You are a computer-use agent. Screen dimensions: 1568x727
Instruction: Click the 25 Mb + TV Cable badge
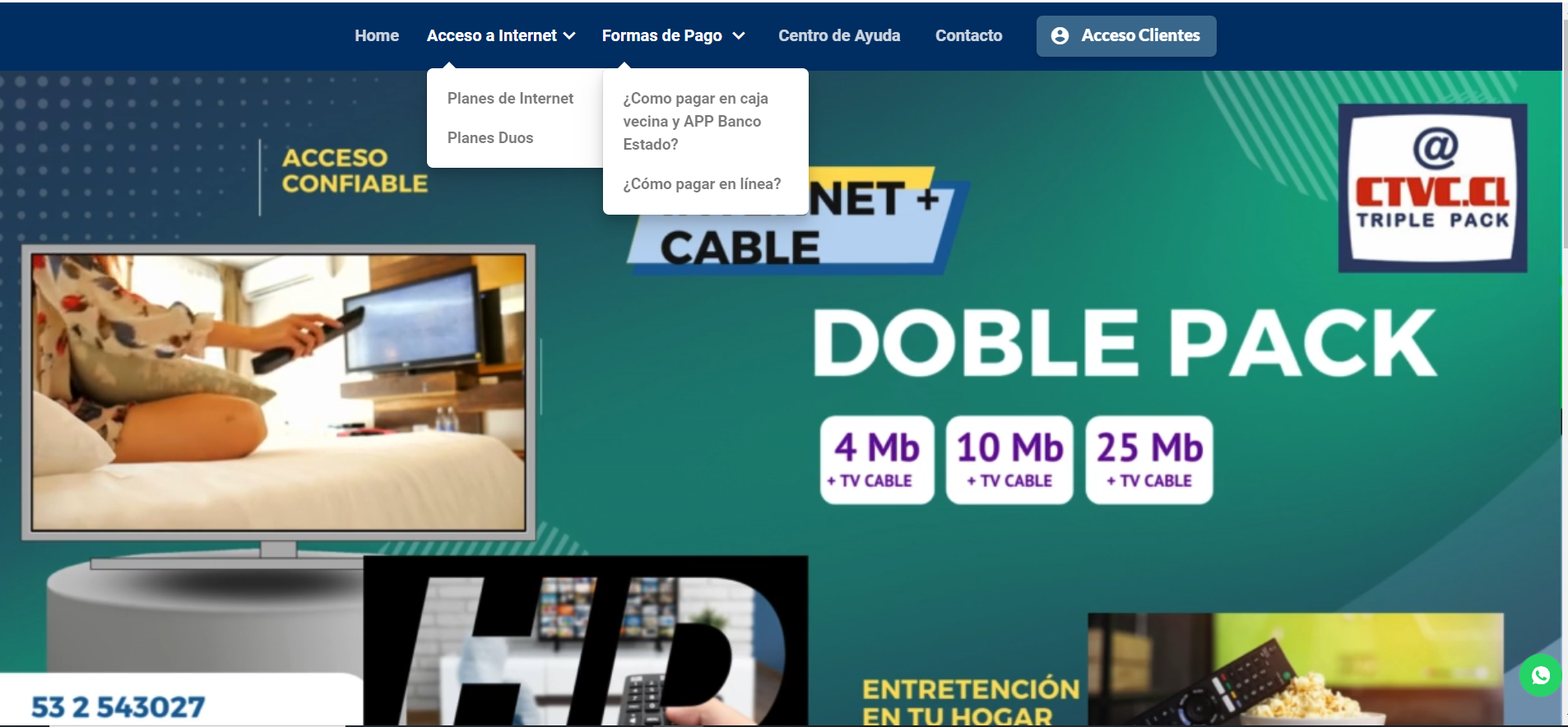(x=1149, y=460)
